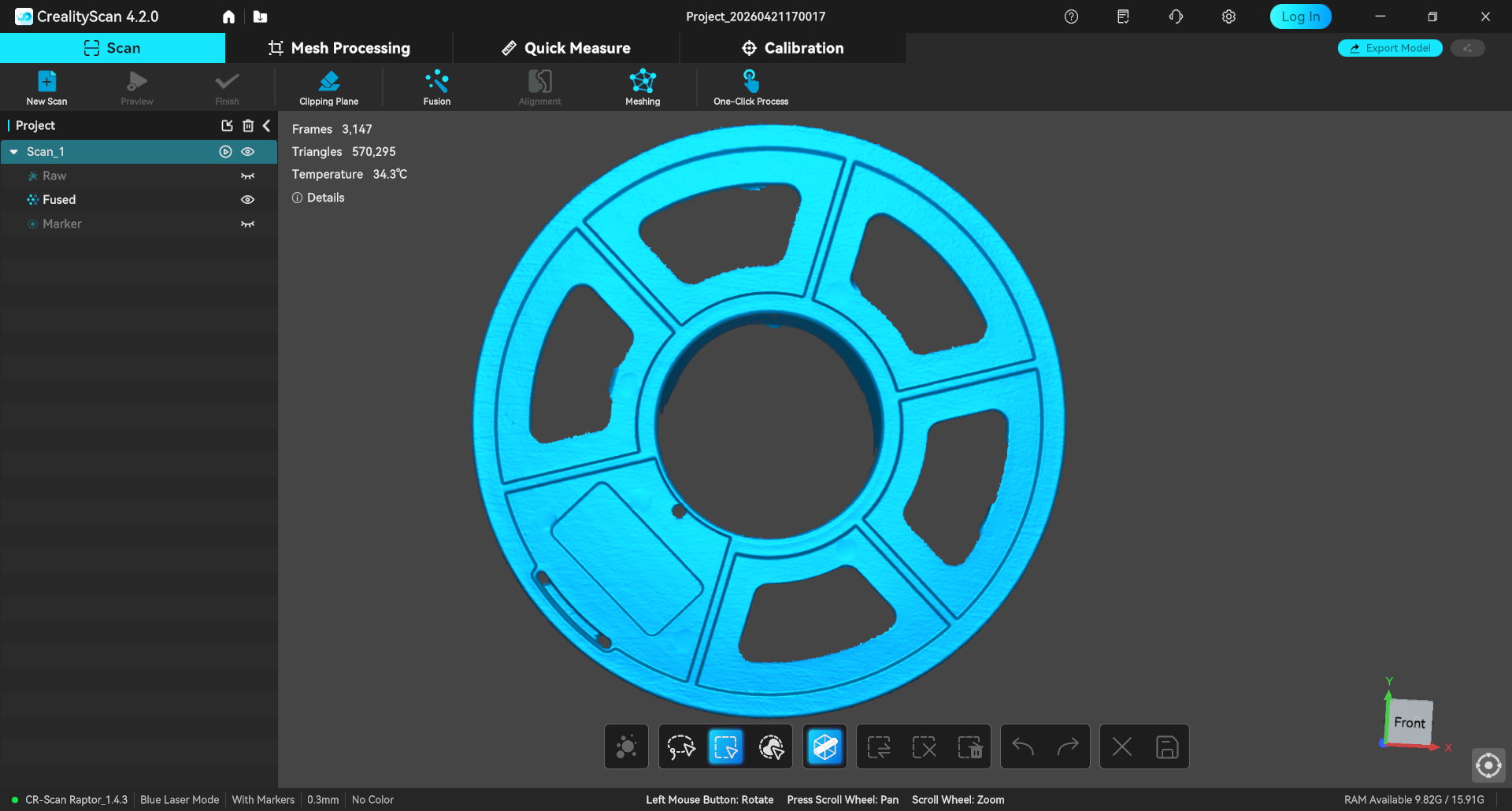
Task: Open the Quick Measure tab
Action: click(x=566, y=48)
